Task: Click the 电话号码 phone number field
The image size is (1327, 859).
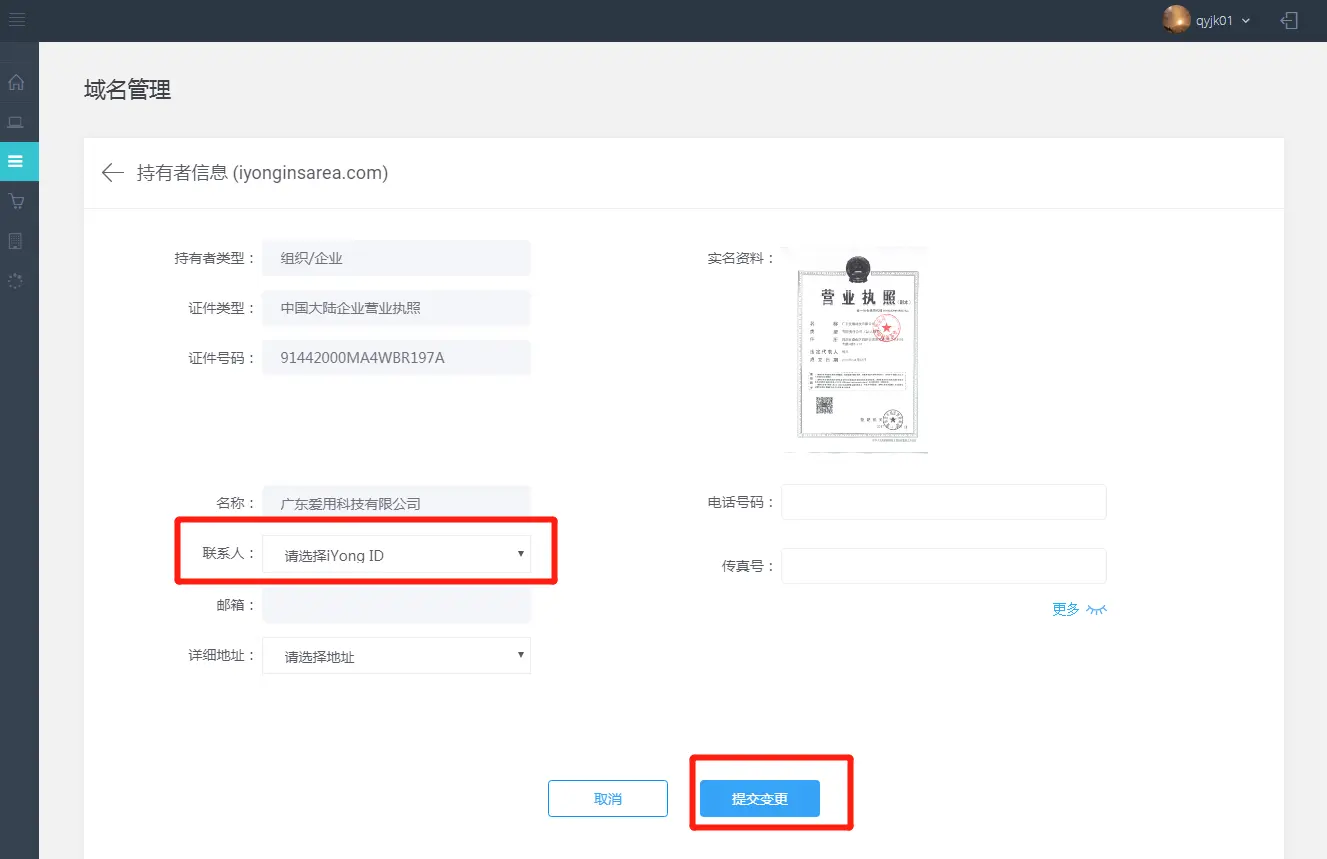Action: click(943, 502)
